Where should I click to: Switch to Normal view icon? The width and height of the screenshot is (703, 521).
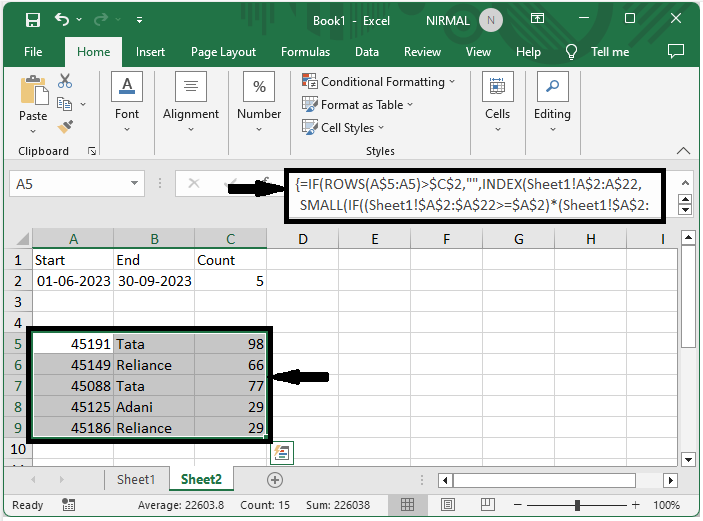[408, 505]
